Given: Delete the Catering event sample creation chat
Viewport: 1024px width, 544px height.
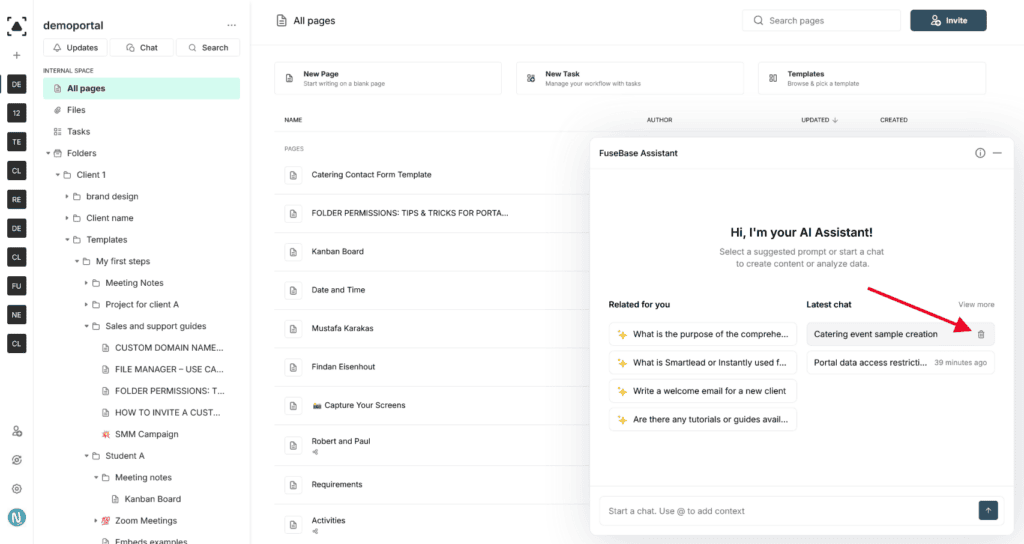Looking at the screenshot, I should coord(981,334).
